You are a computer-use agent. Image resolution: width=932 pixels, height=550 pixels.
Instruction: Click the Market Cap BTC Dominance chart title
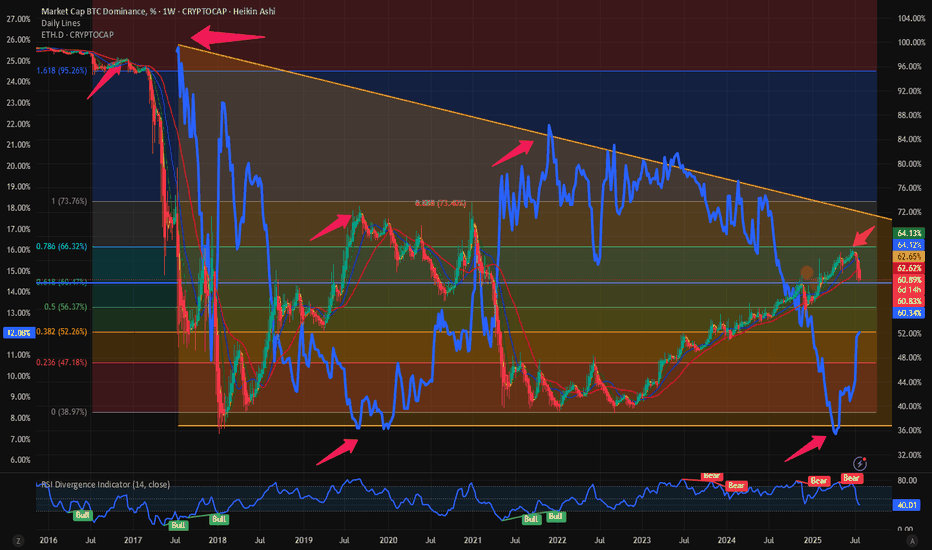coord(158,11)
